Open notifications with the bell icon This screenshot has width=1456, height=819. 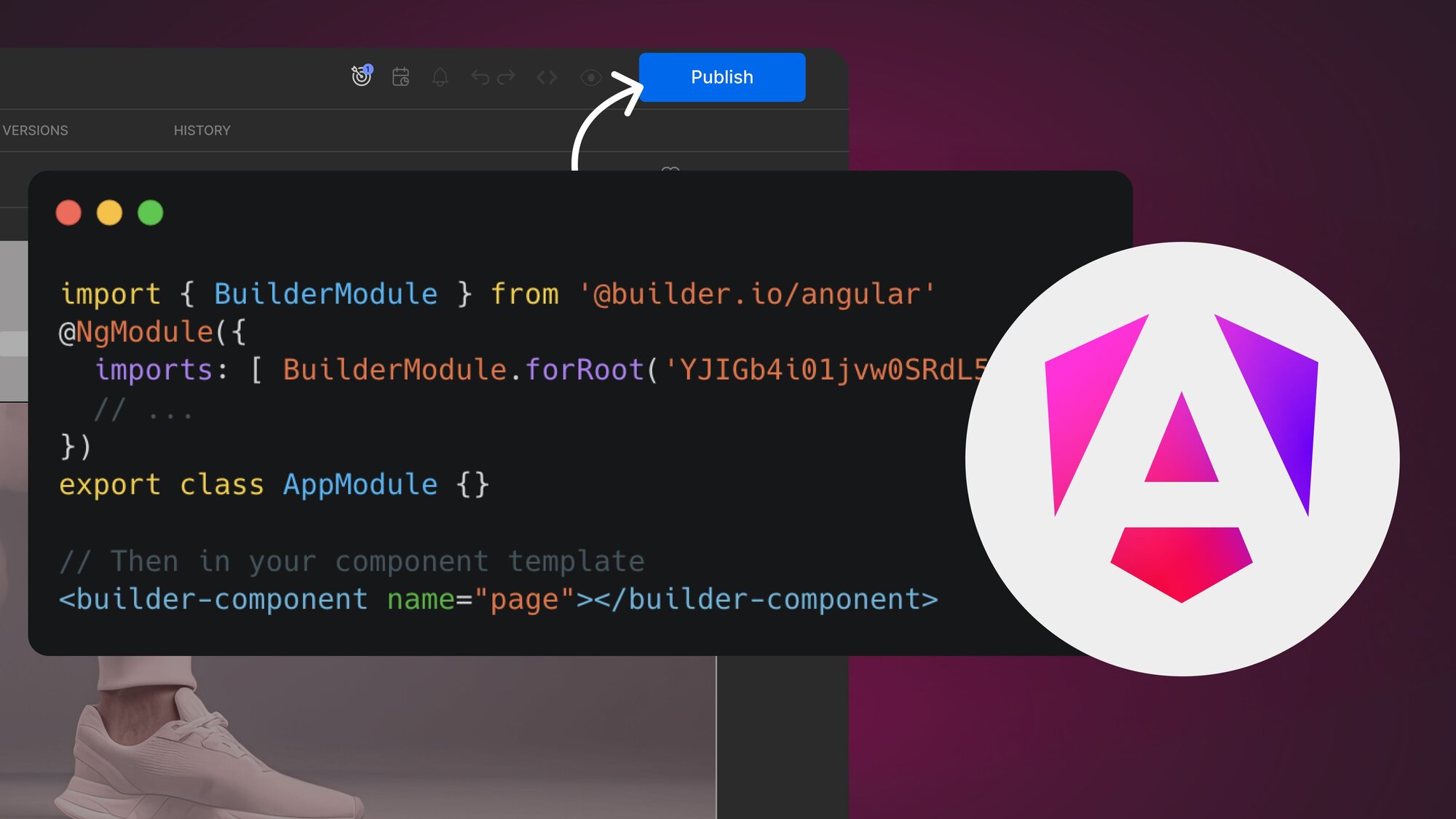440,76
